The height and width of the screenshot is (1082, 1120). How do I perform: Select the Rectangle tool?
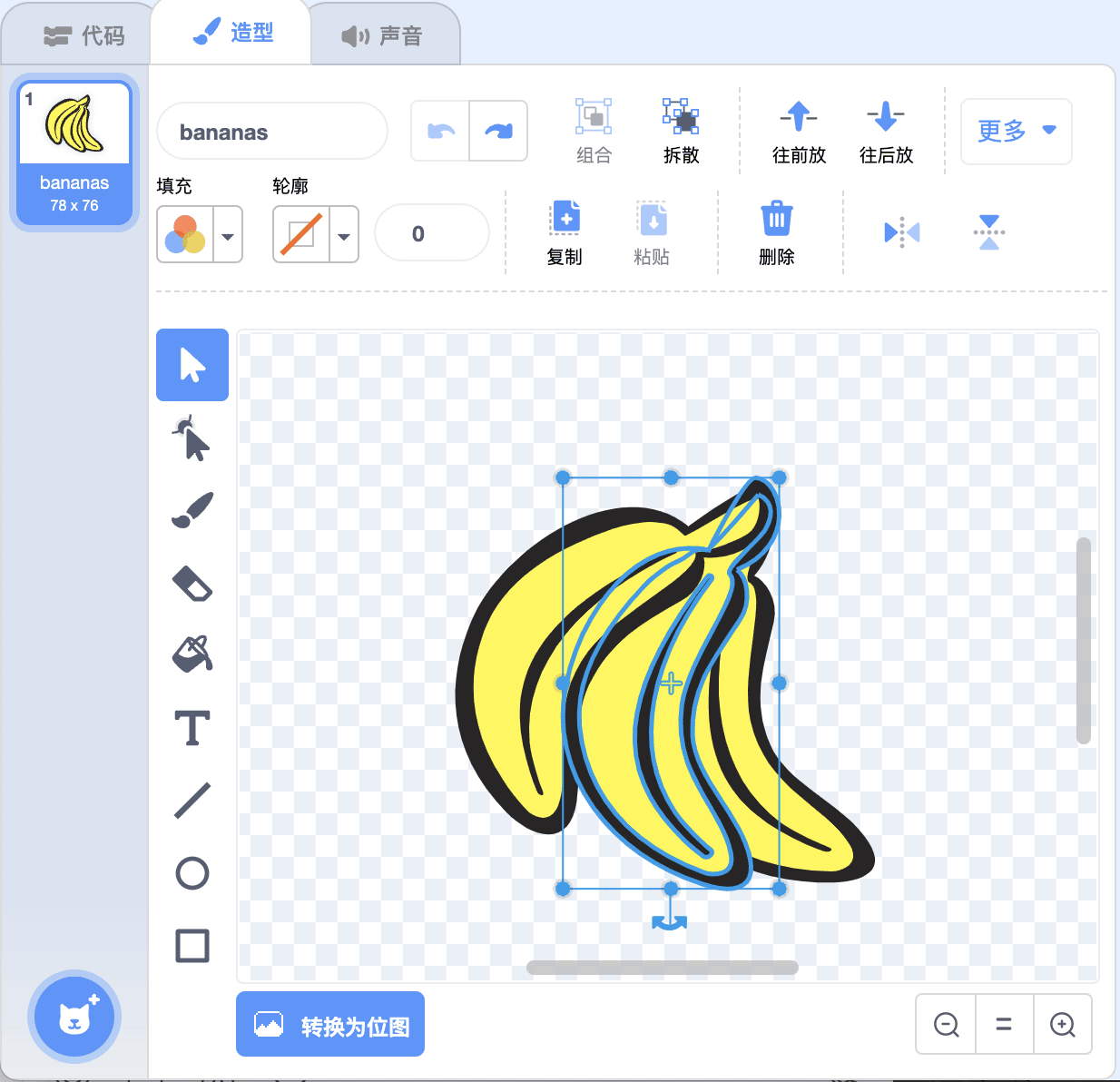192,946
